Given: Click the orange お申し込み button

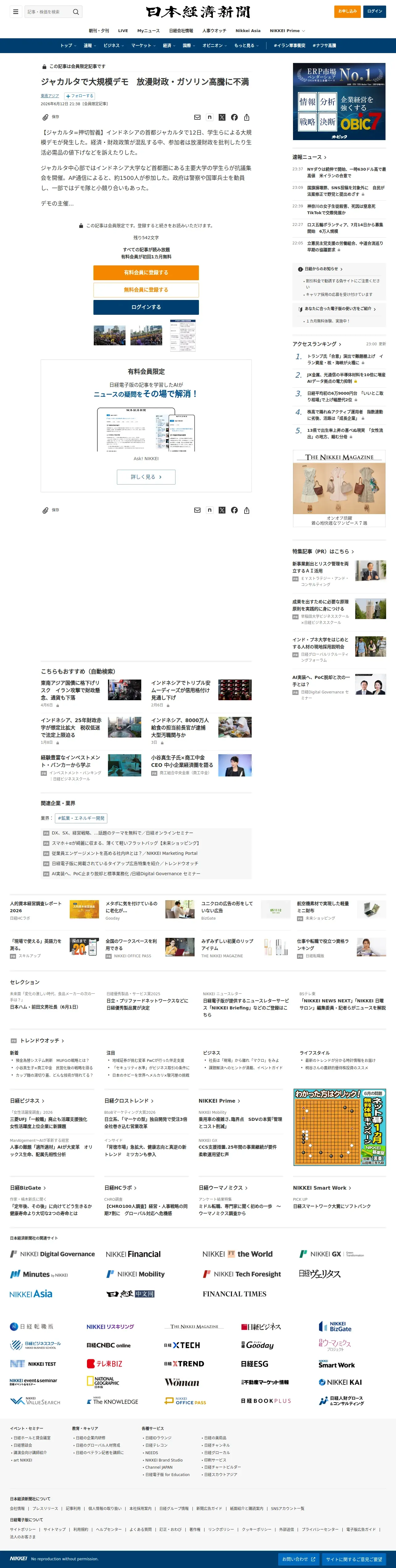Looking at the screenshot, I should pos(347,11).
